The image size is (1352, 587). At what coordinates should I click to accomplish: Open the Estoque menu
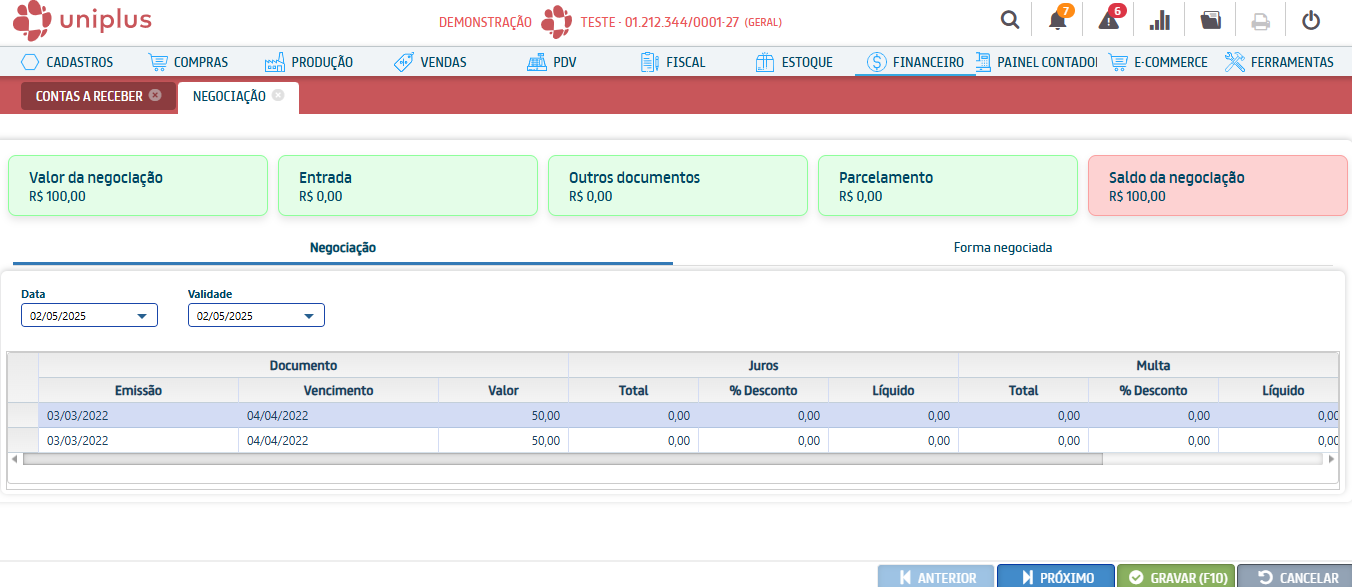[795, 62]
